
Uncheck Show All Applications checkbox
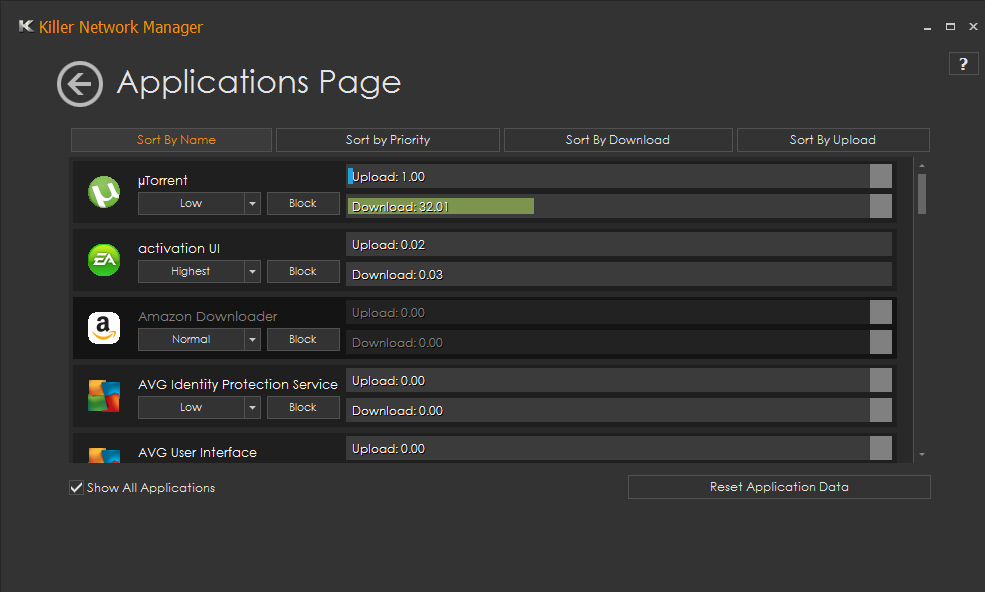click(x=76, y=488)
